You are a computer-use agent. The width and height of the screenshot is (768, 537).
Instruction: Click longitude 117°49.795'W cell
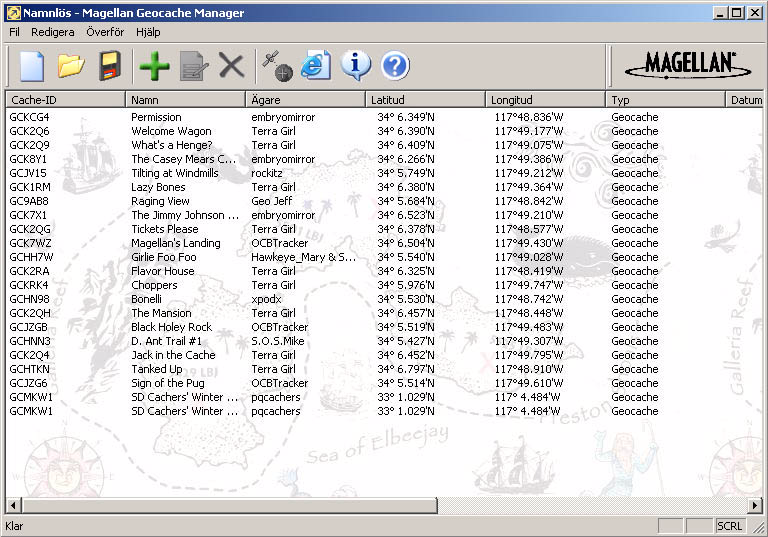point(528,355)
